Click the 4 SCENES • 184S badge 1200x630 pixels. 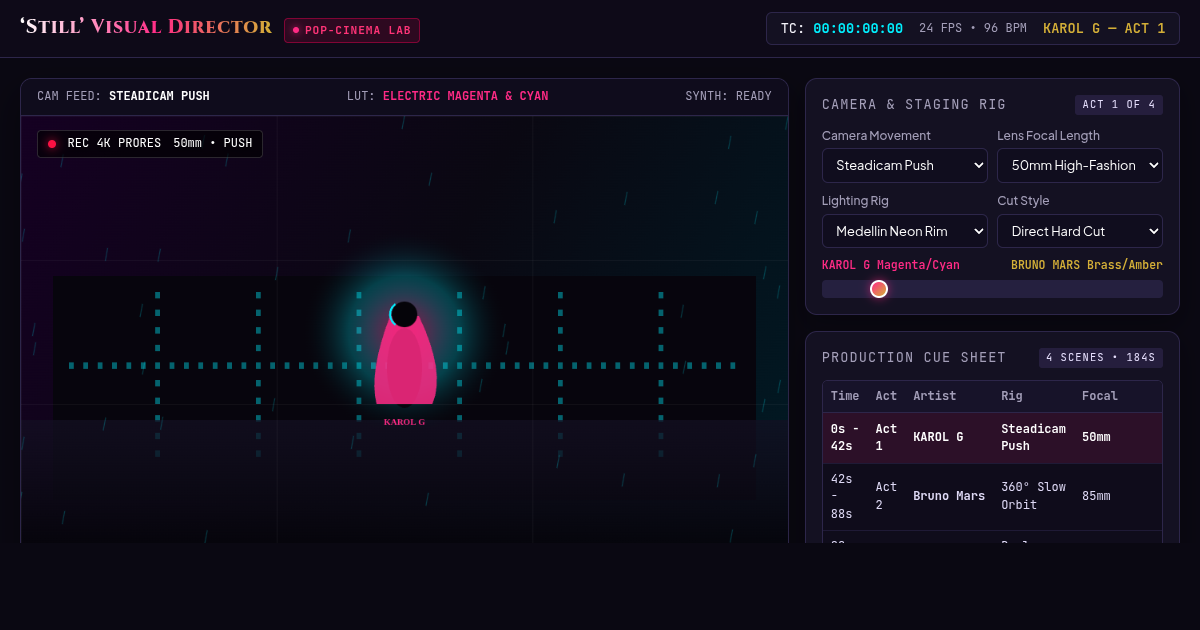[x=1101, y=357]
